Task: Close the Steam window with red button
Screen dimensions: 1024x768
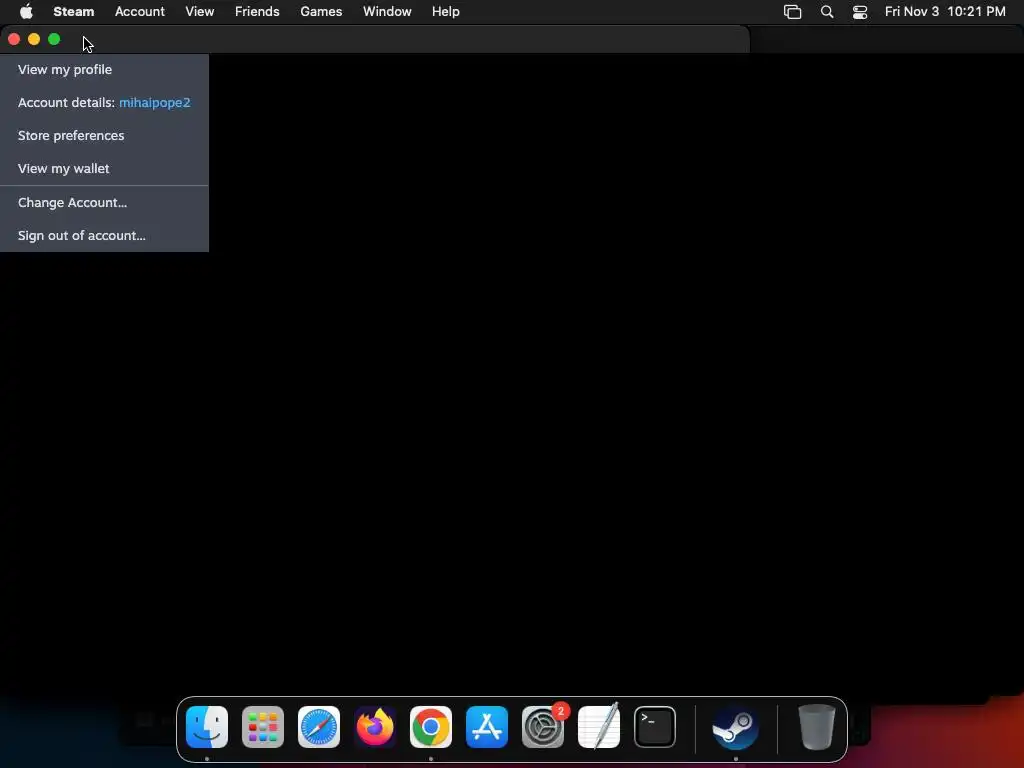Action: [14, 39]
